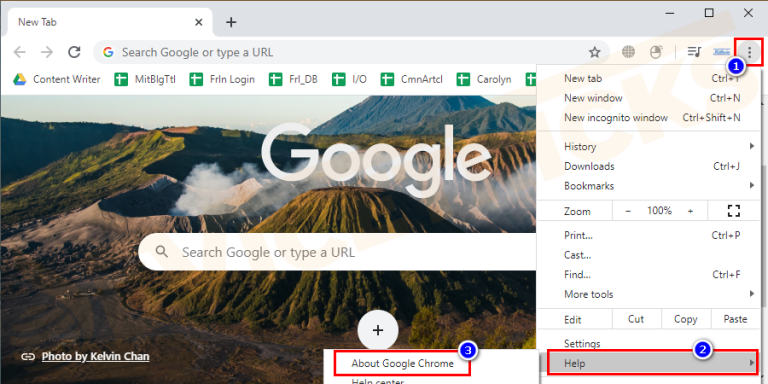Open Content Writer Drive bookmark
The width and height of the screenshot is (768, 384).
[x=56, y=79]
